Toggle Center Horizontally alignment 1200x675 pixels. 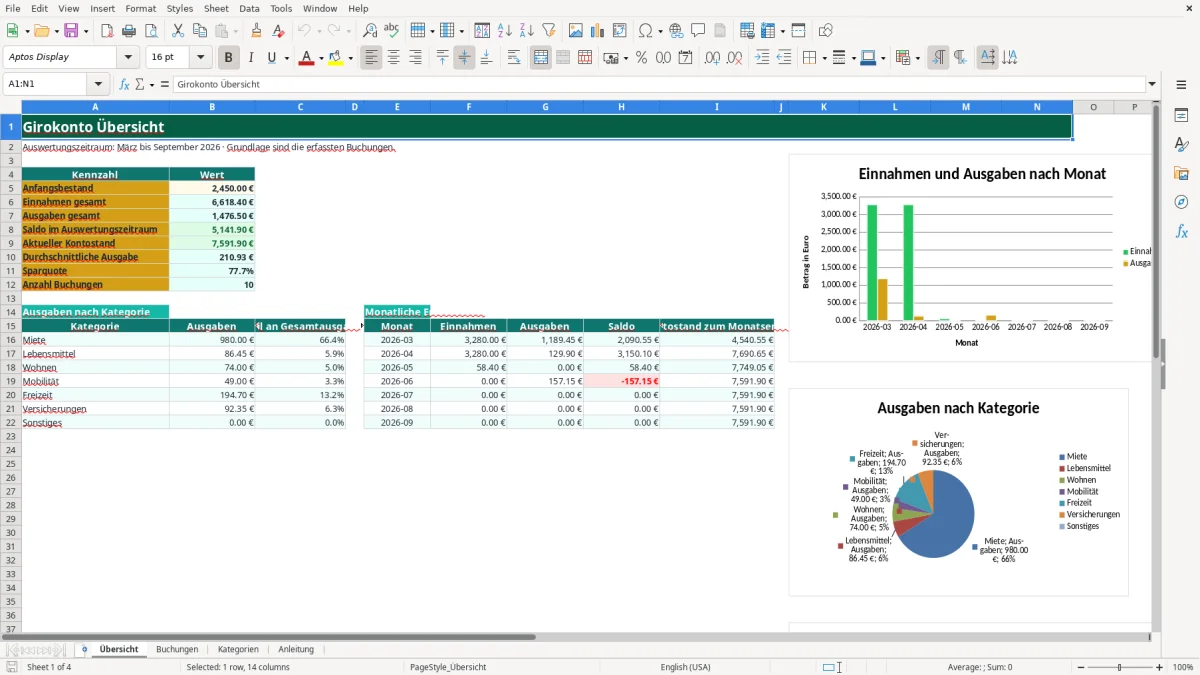pos(394,58)
